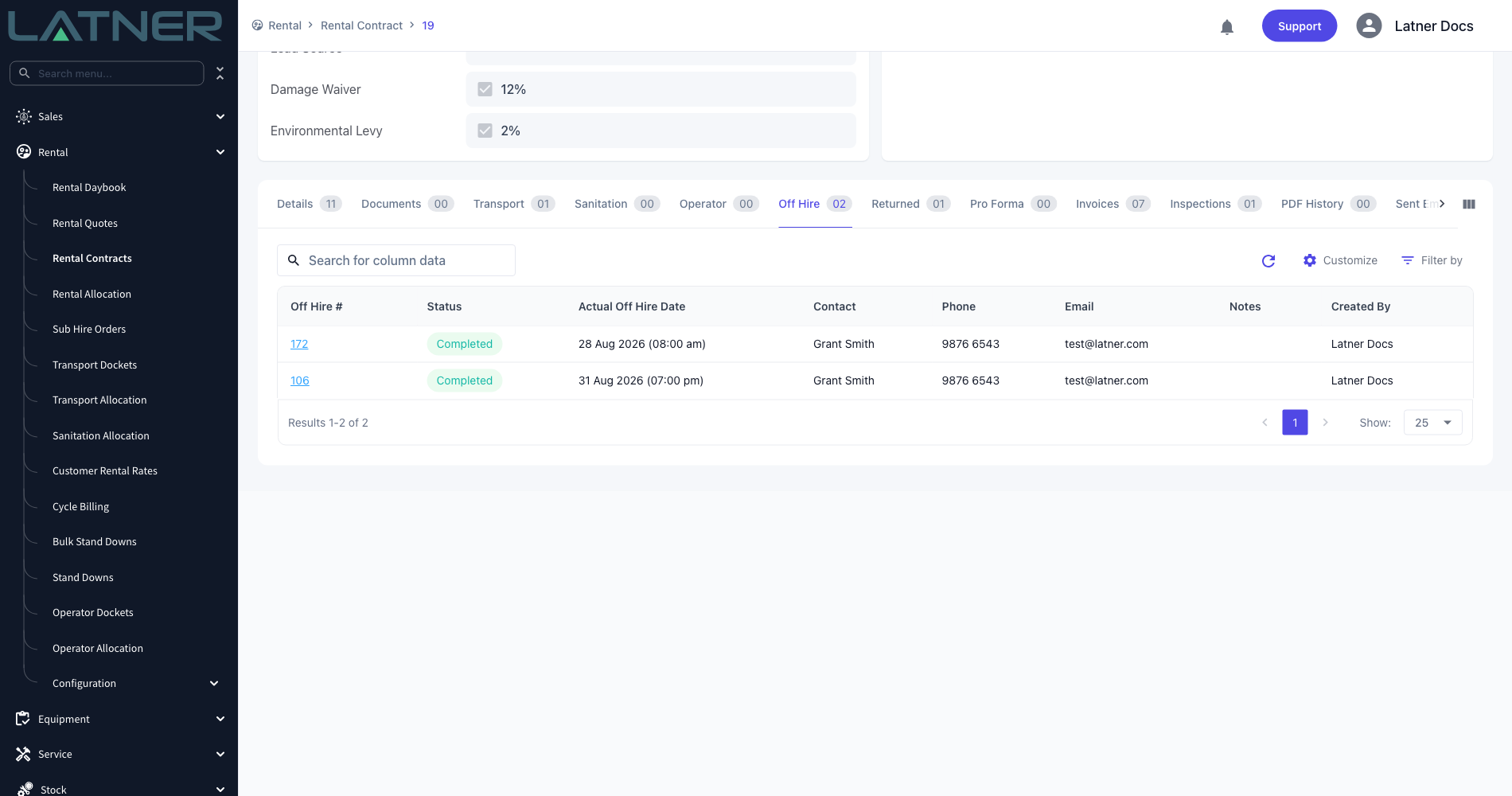Screen dimensions: 1512x796
Task: Click the Stock sidebar icon
Action: 25,789
